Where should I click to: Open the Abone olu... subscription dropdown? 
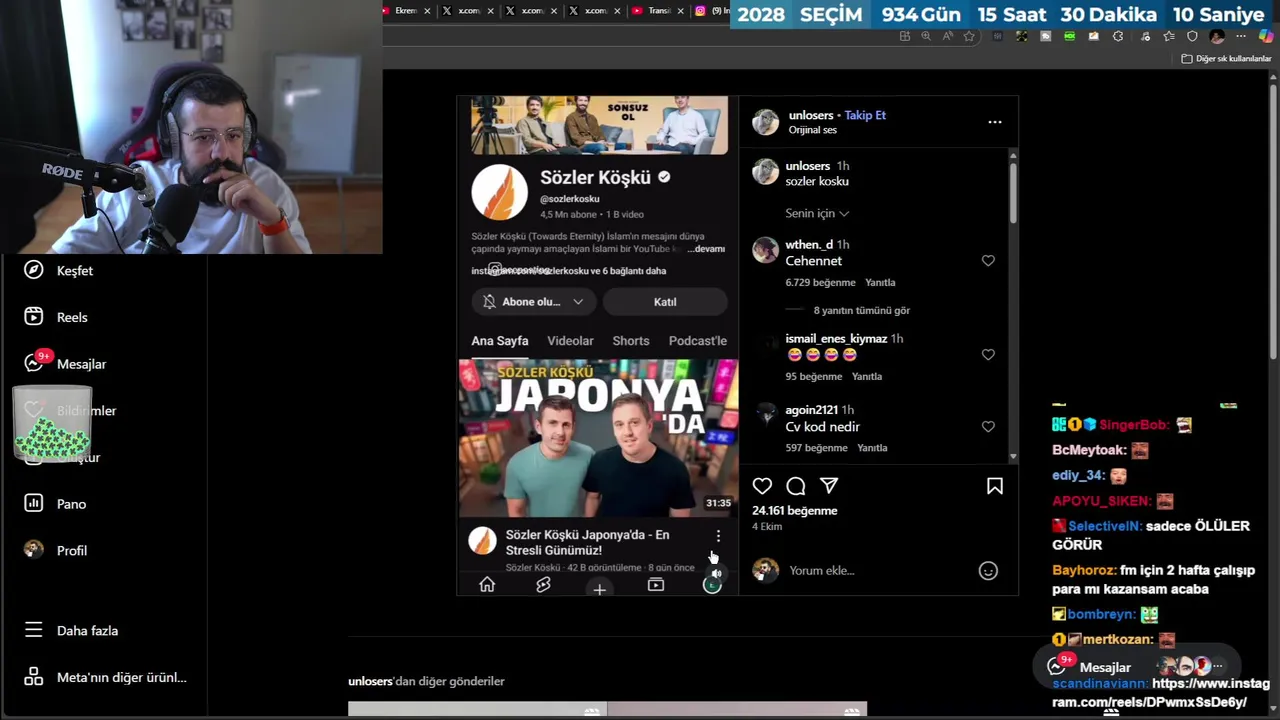pos(533,302)
